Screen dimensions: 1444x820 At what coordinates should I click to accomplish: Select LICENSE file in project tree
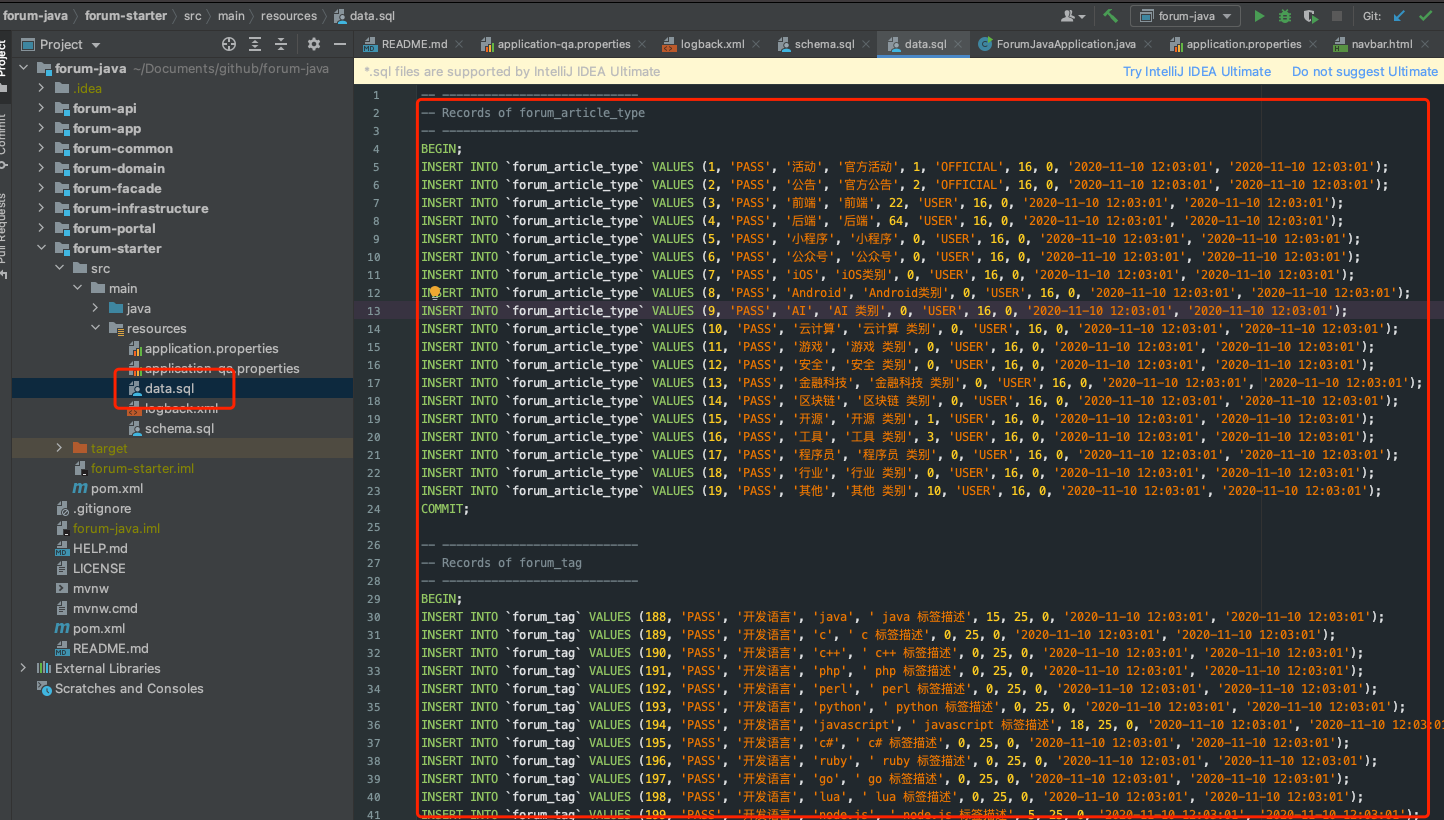[99, 568]
